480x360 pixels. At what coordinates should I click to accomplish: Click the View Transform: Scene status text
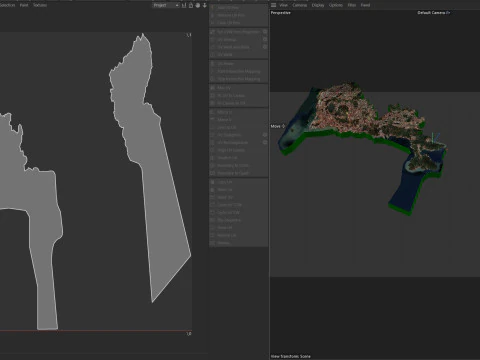[x=291, y=356]
